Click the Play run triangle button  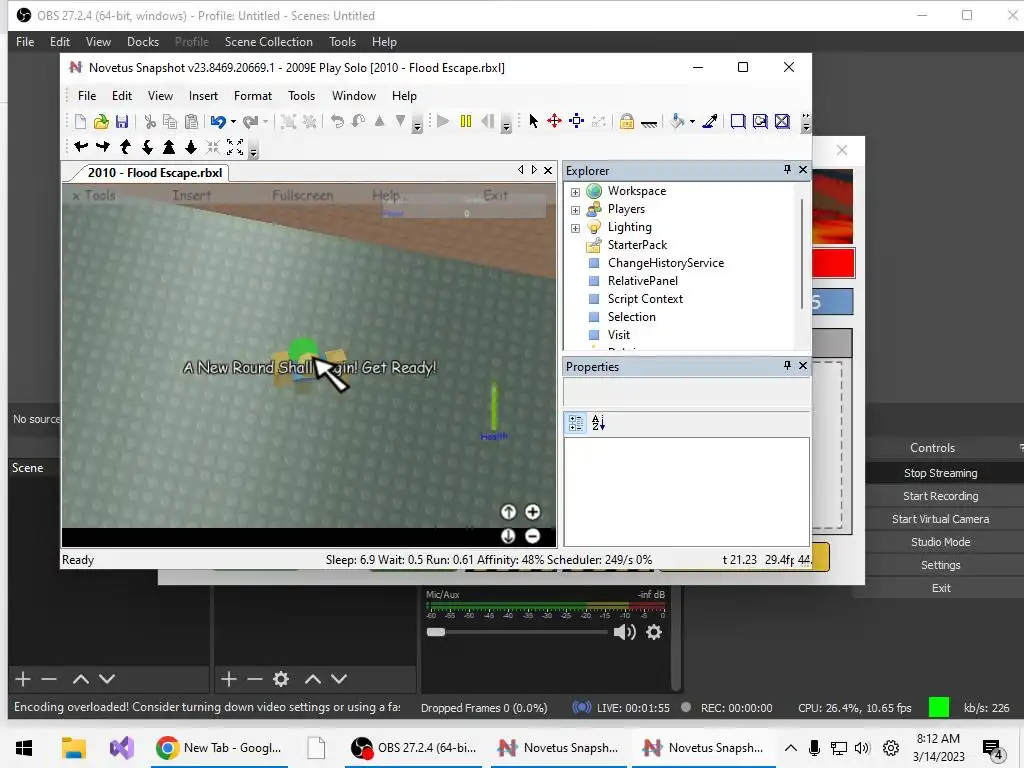[x=443, y=121]
